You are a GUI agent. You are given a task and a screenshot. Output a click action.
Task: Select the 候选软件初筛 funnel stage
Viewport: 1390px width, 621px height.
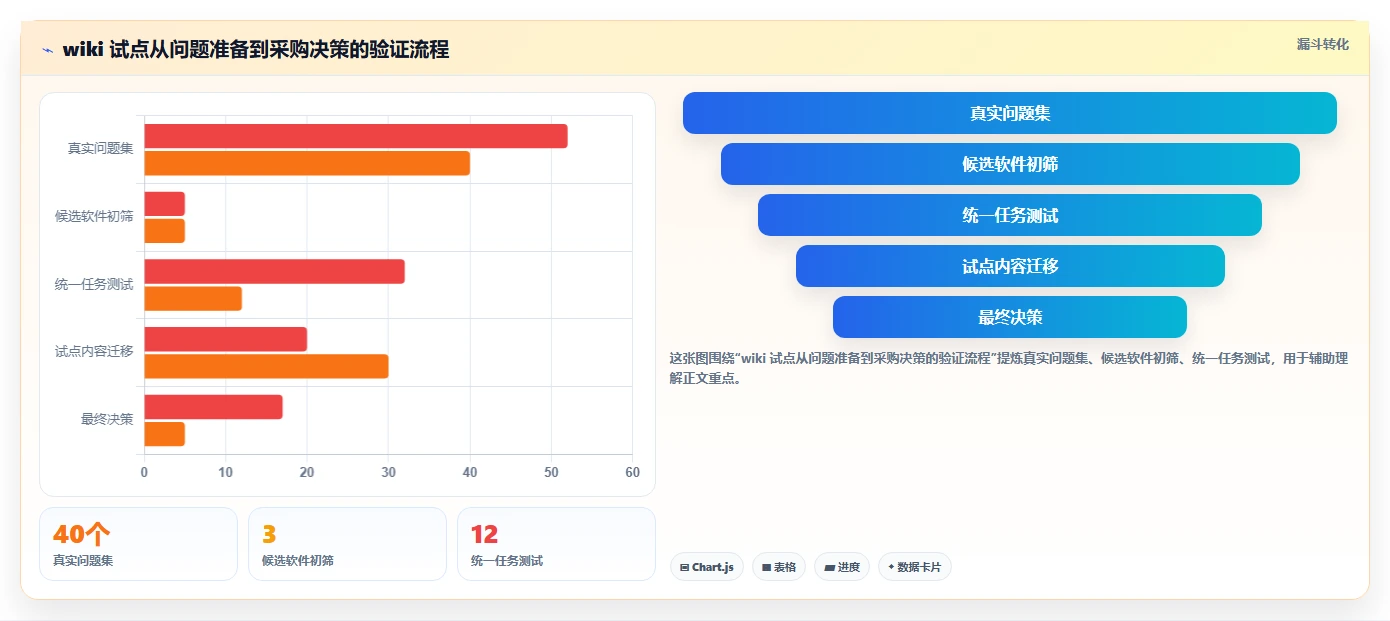1010,164
